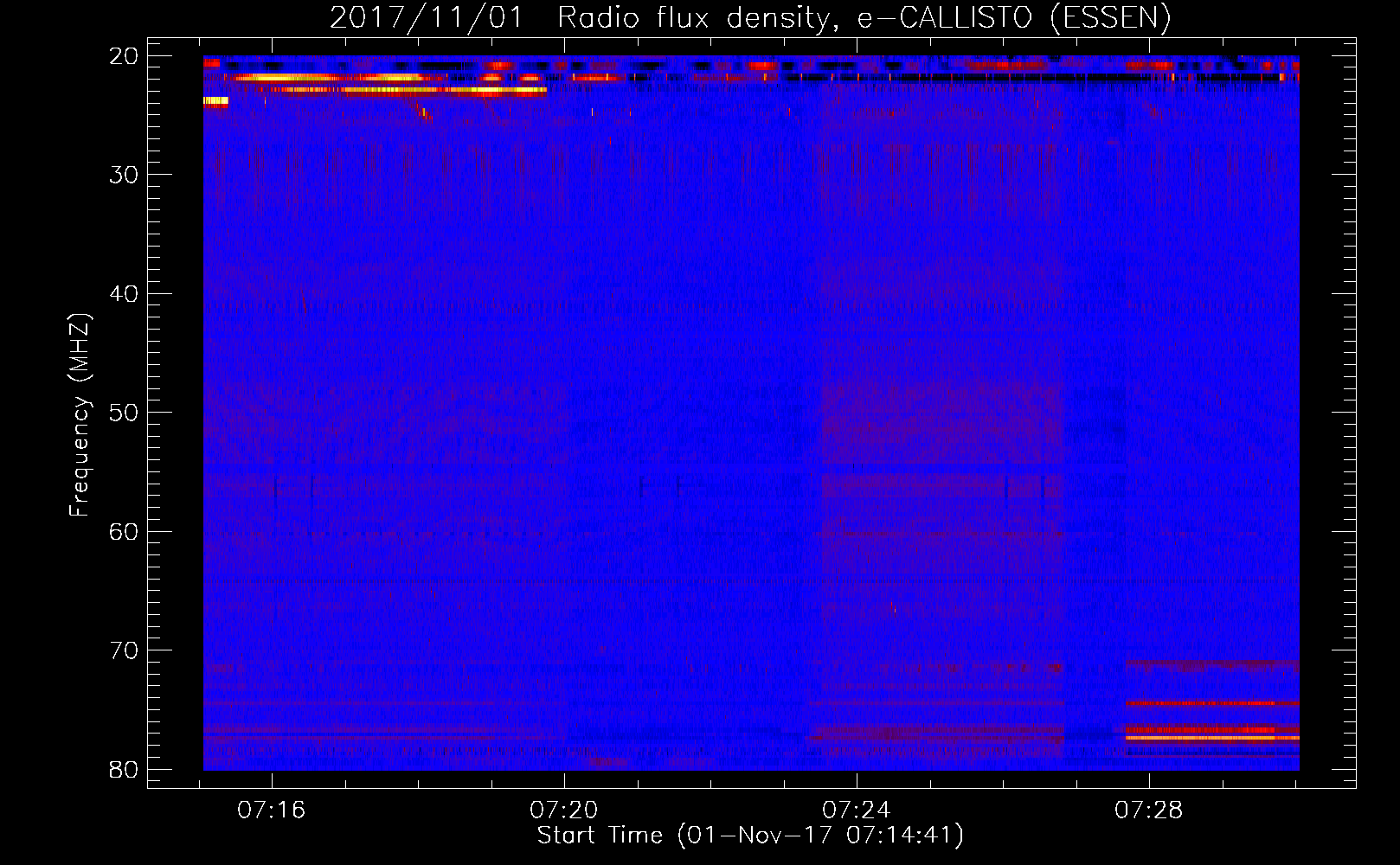Click the 07:28 time tick label
This screenshot has width=1400, height=865.
pos(1149,811)
